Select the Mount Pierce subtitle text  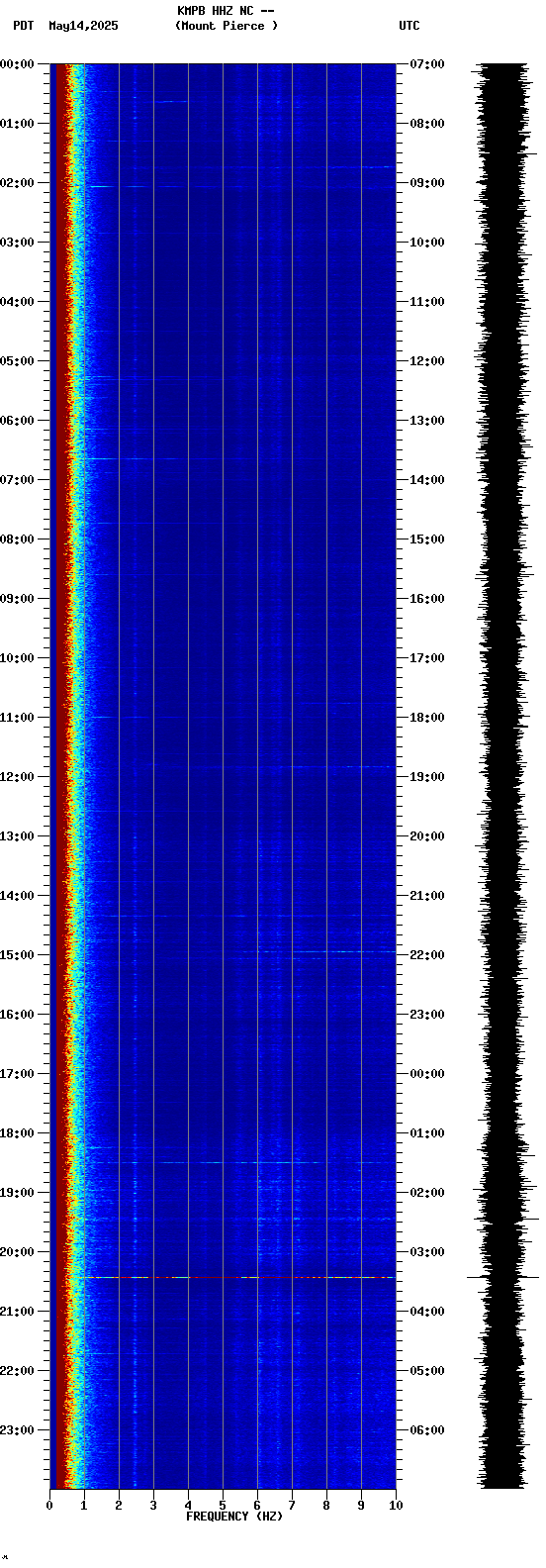227,26
